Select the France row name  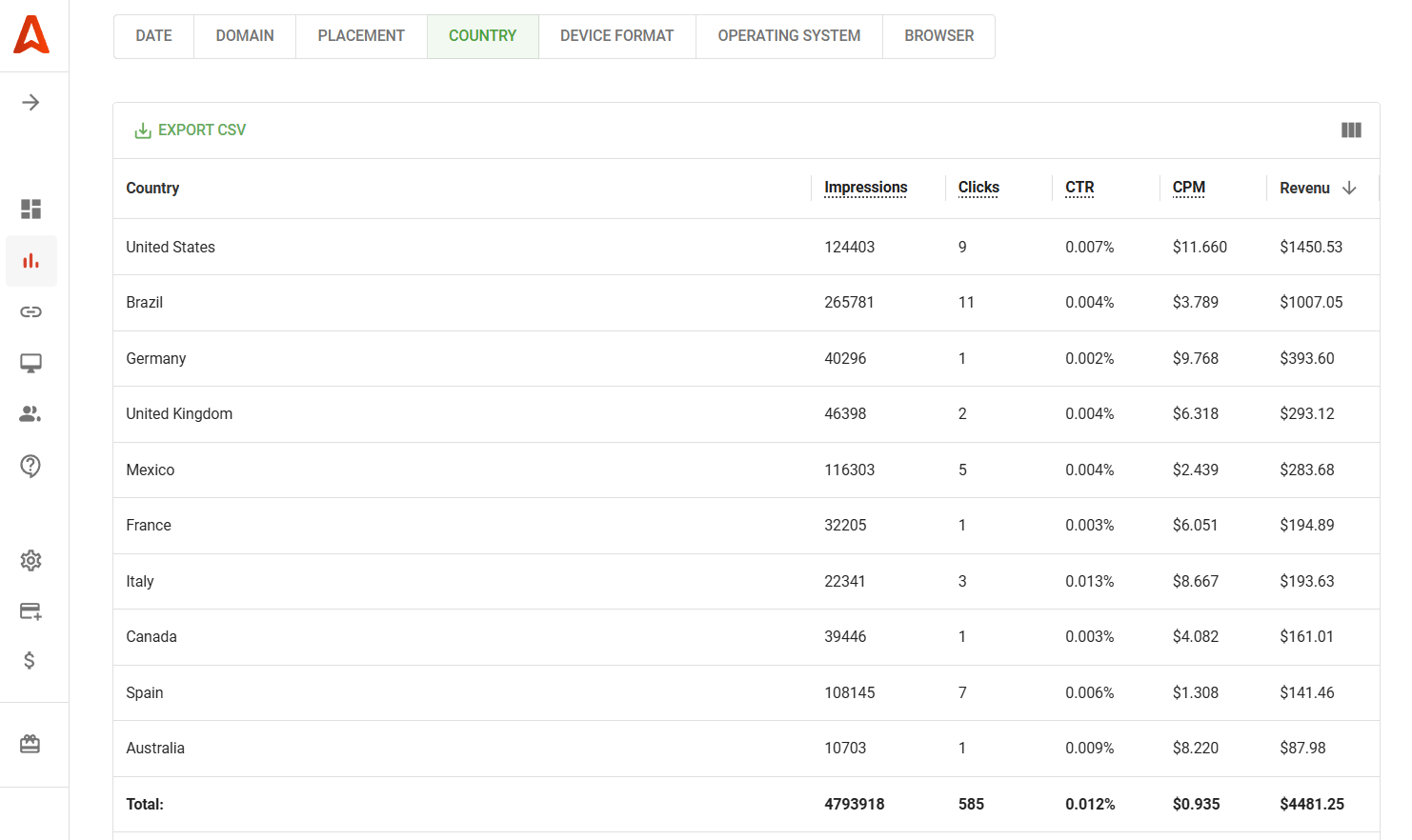(x=149, y=525)
